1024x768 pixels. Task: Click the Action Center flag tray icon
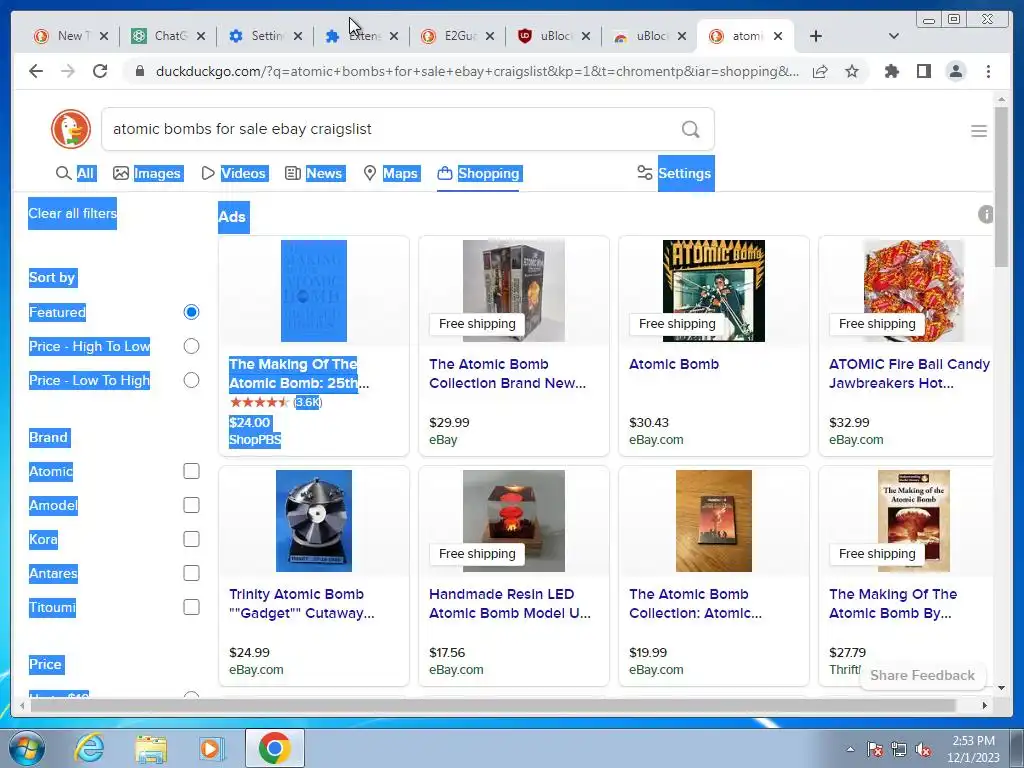pyautogui.click(x=874, y=749)
